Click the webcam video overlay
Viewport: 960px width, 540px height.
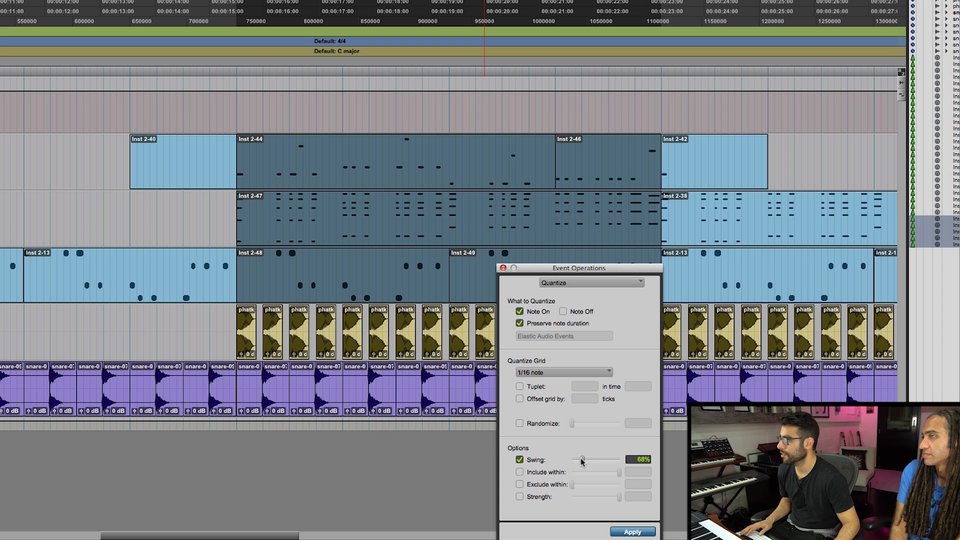click(x=824, y=471)
